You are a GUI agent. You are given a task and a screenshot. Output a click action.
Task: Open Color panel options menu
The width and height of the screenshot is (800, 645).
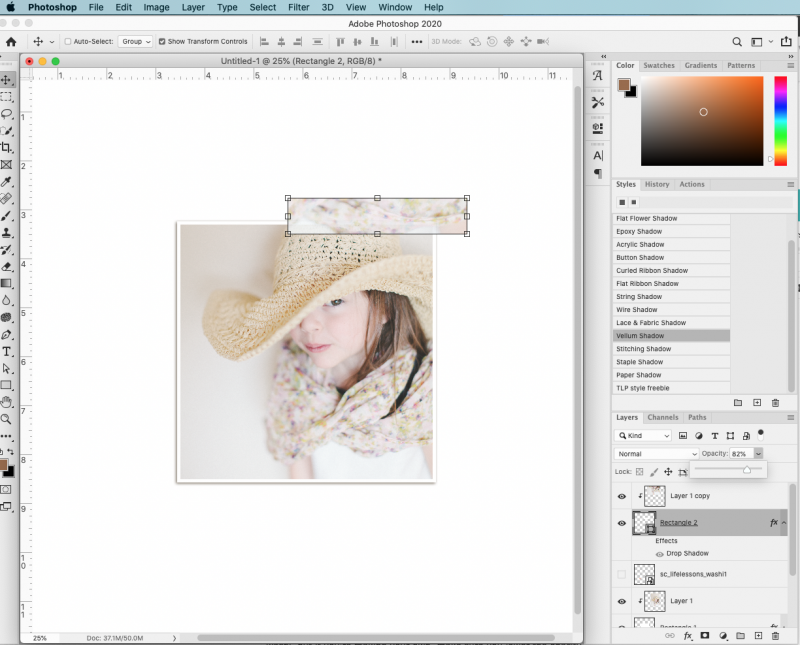coord(790,66)
